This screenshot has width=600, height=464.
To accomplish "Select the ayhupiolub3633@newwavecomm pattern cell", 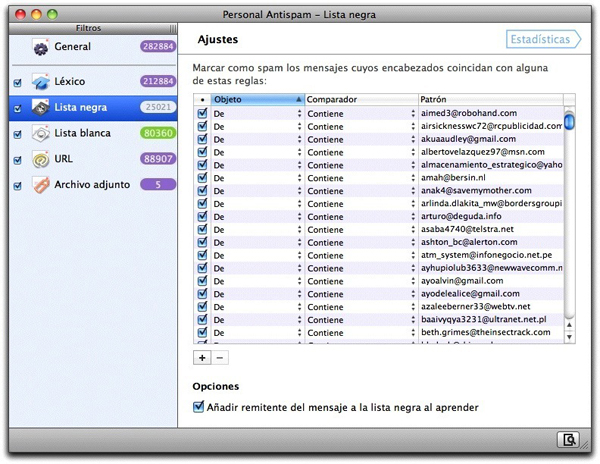I will pyautogui.click(x=491, y=268).
